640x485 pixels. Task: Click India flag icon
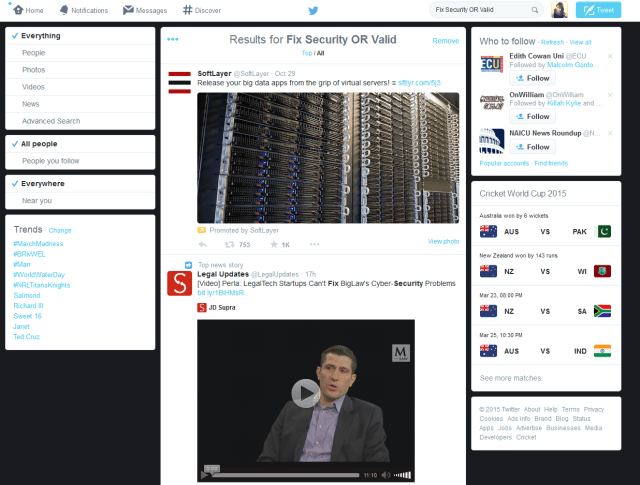click(602, 351)
